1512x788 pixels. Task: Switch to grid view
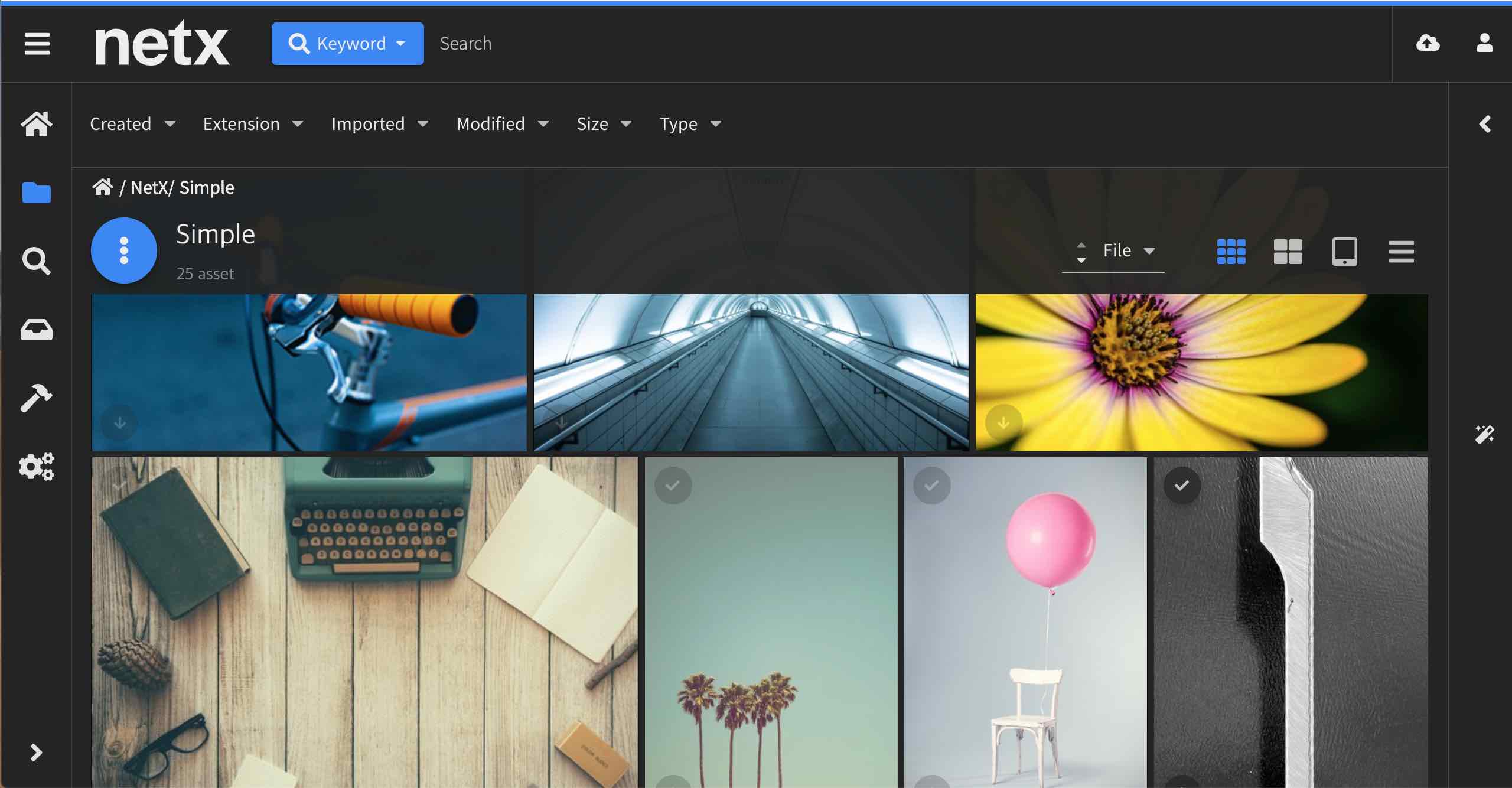[1230, 251]
